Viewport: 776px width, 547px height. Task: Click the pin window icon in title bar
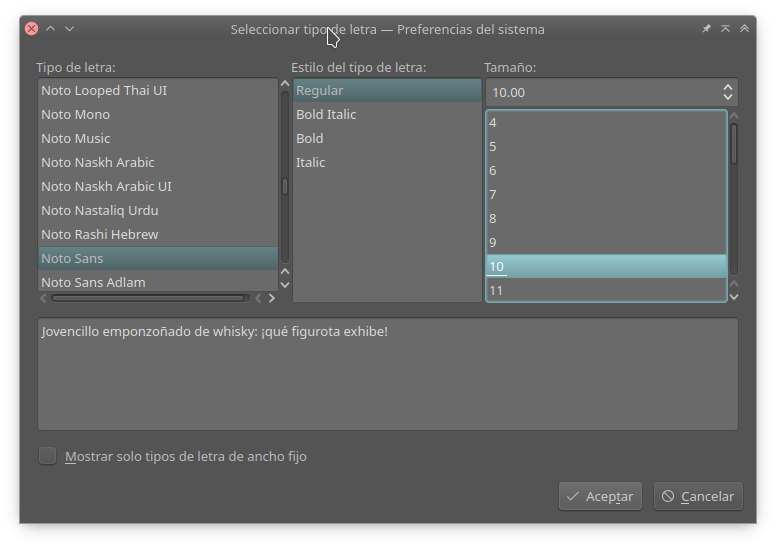coord(707,29)
